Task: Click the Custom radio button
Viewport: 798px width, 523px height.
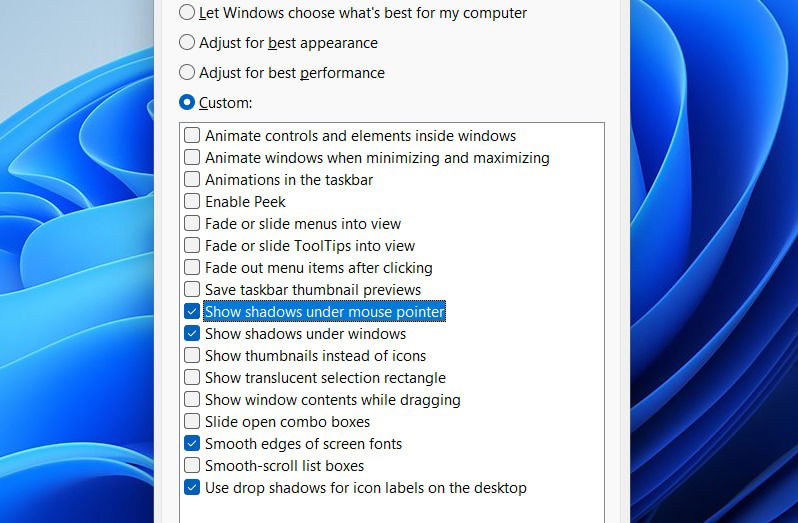Action: click(187, 102)
